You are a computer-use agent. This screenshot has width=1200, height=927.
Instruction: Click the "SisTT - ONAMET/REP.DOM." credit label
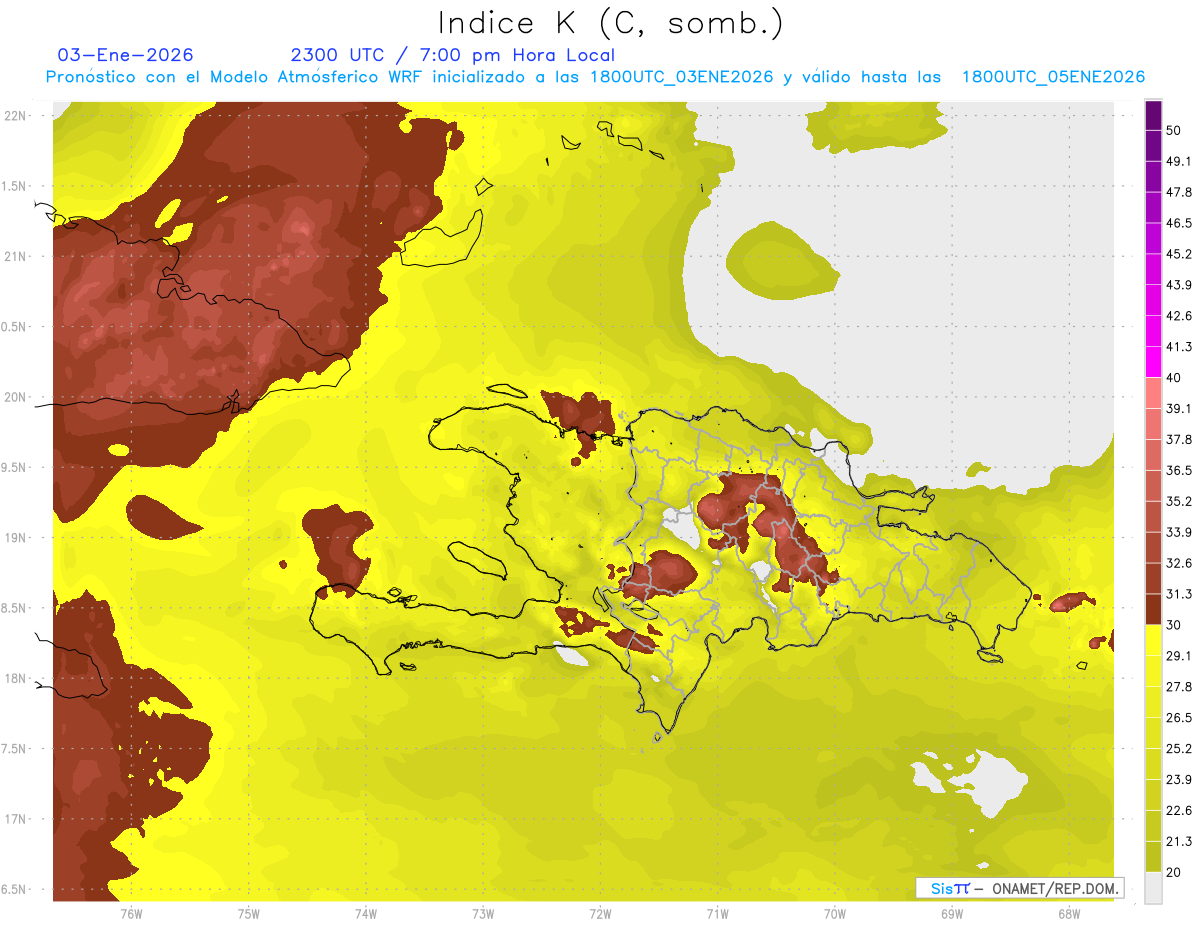(1020, 888)
